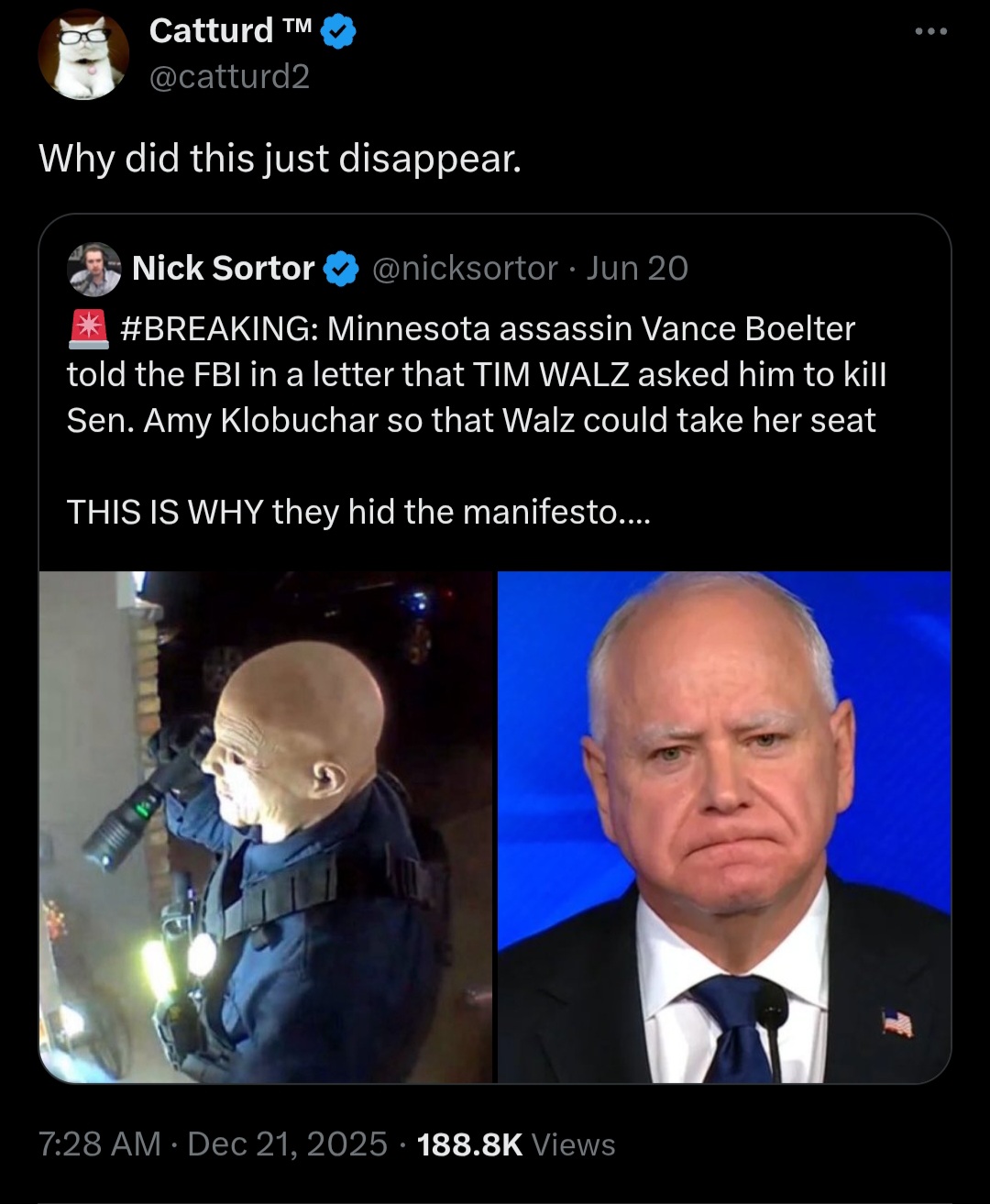Open the masked man doorbell photo
The width and height of the screenshot is (990, 1204).
pos(266,827)
